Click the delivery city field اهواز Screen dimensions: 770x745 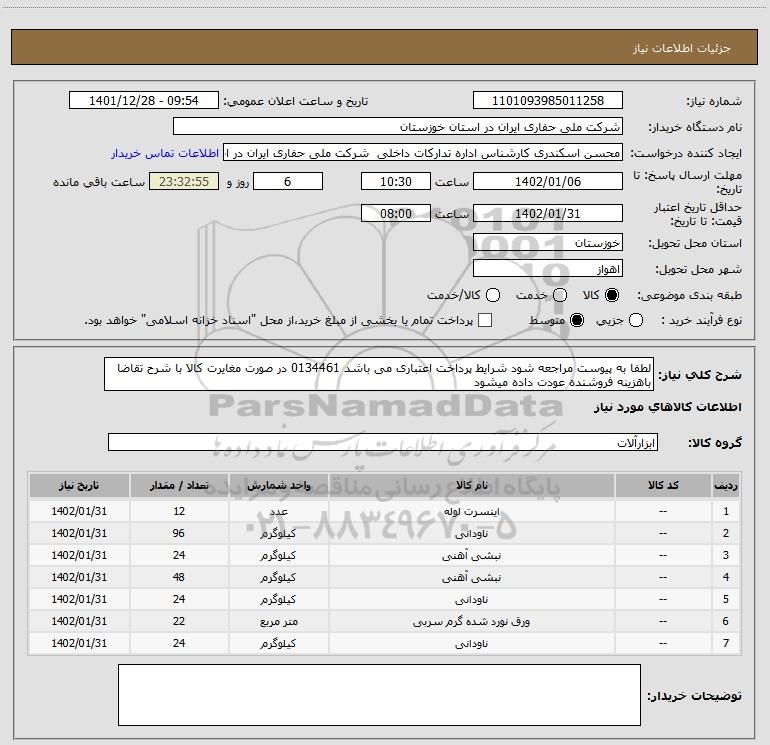548,269
